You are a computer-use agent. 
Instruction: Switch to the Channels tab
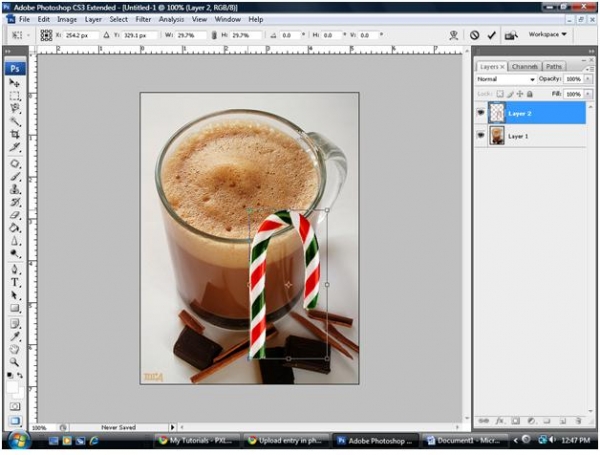click(525, 67)
